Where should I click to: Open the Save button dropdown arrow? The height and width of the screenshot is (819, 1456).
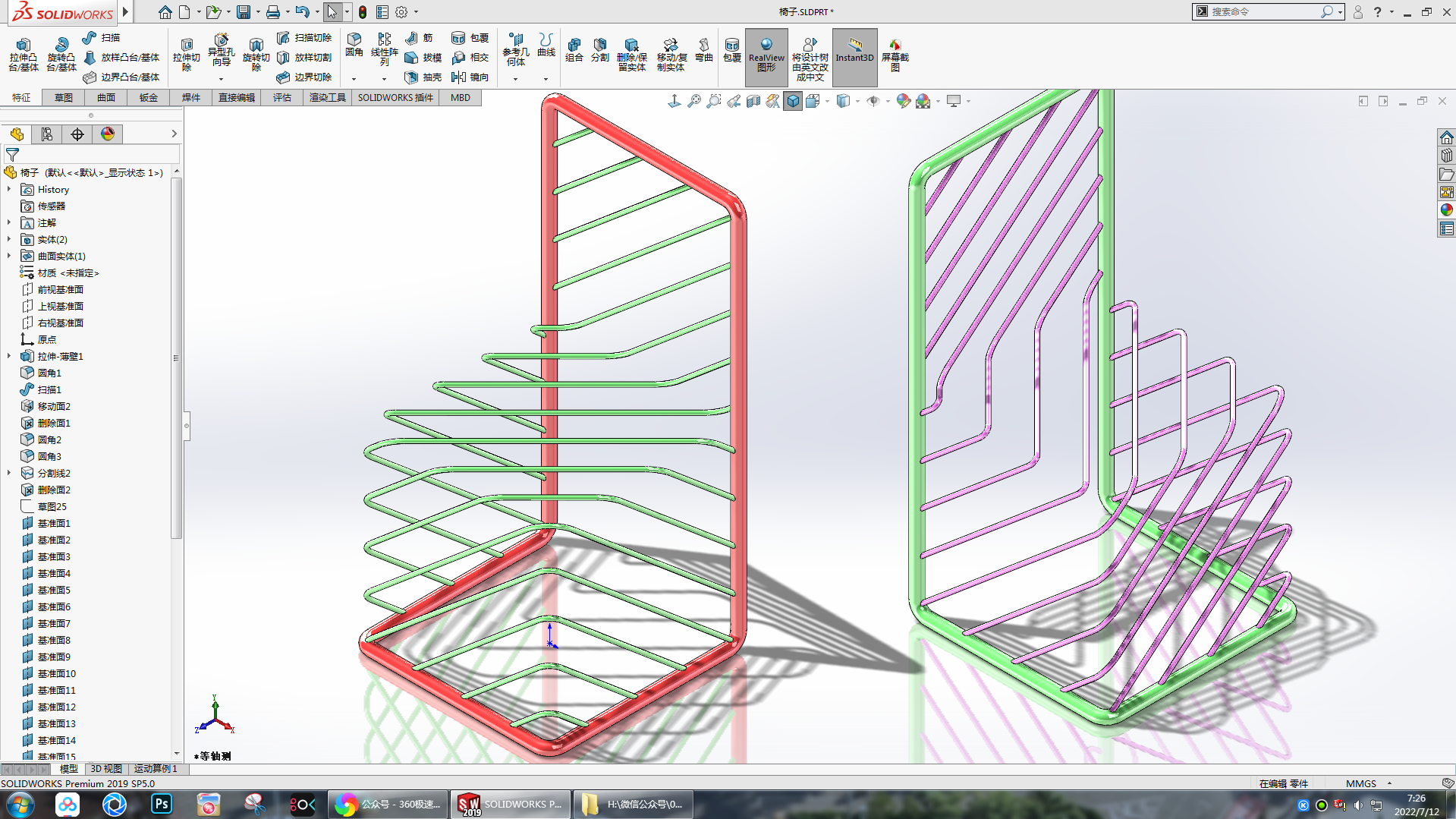258,12
